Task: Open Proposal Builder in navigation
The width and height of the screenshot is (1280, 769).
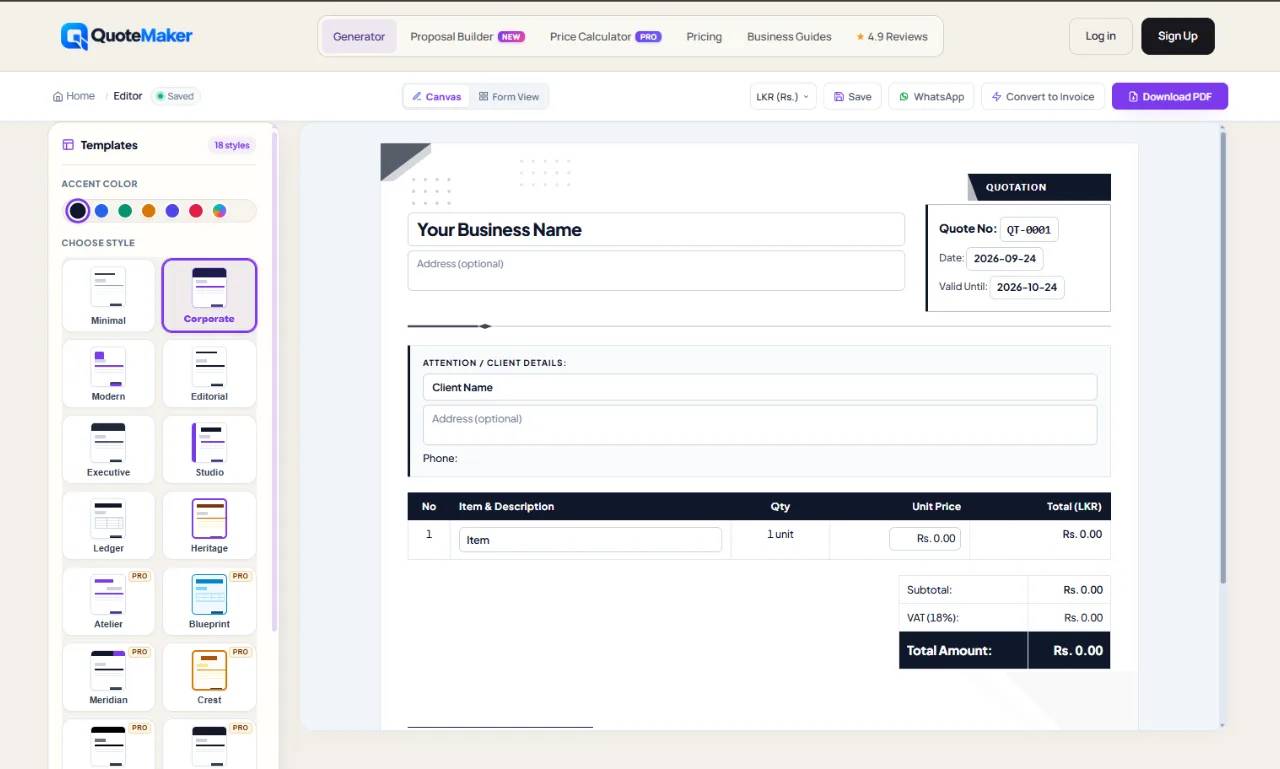Action: 467,36
